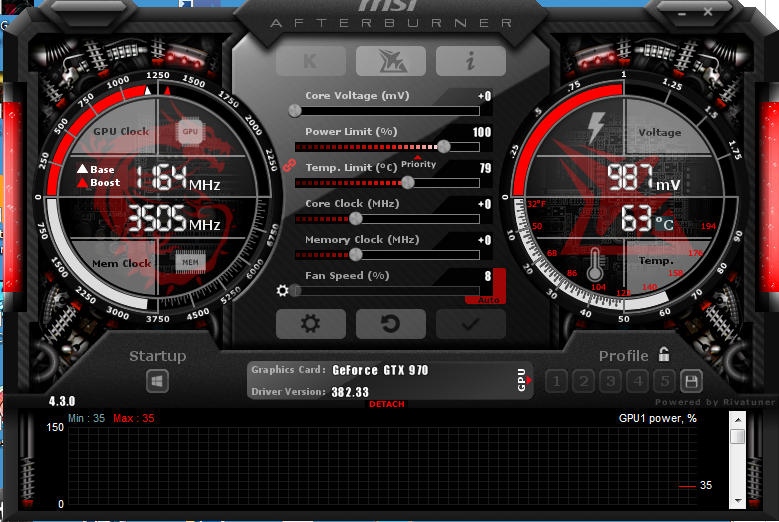
Task: Select profile slot 2
Action: (x=584, y=381)
